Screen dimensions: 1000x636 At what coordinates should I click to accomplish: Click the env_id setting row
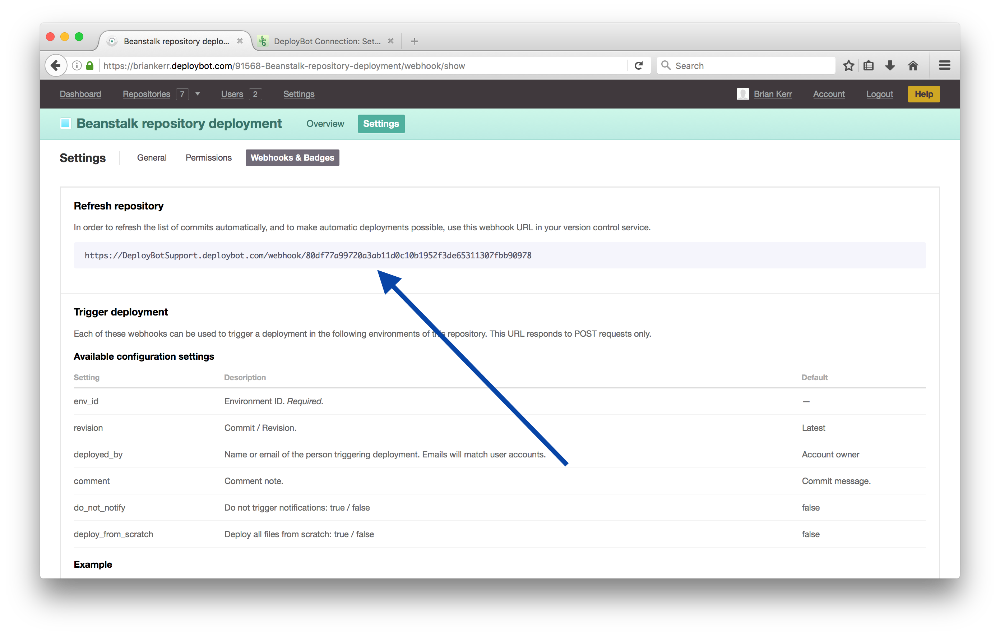point(499,401)
